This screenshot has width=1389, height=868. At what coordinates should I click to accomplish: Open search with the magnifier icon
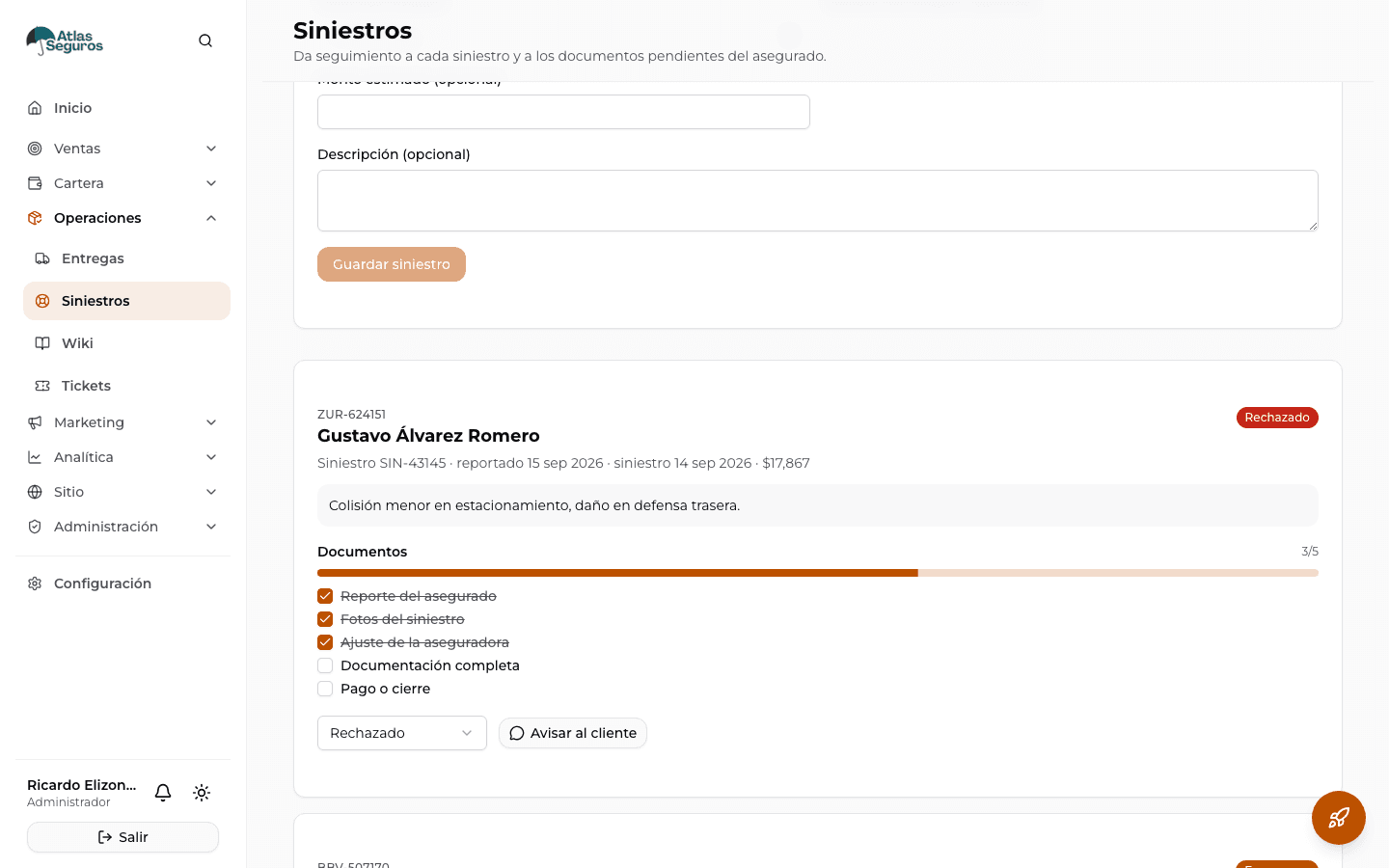(x=205, y=41)
